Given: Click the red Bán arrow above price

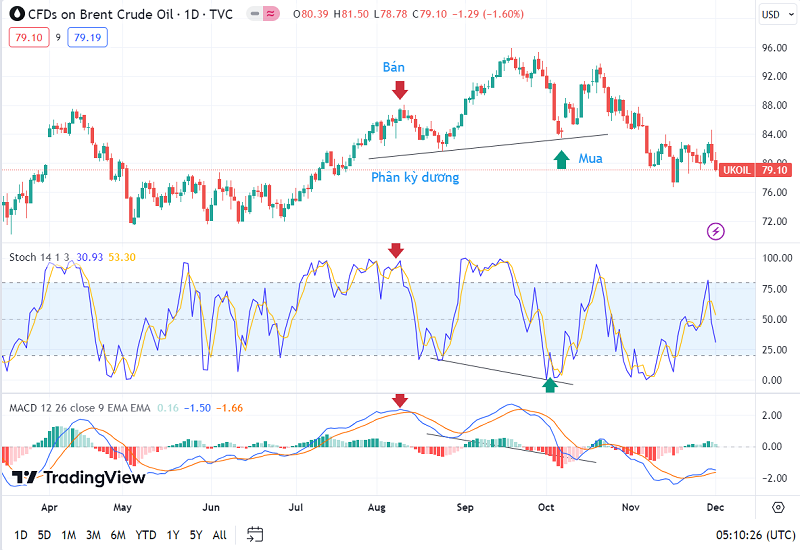Looking at the screenshot, I should point(400,90).
